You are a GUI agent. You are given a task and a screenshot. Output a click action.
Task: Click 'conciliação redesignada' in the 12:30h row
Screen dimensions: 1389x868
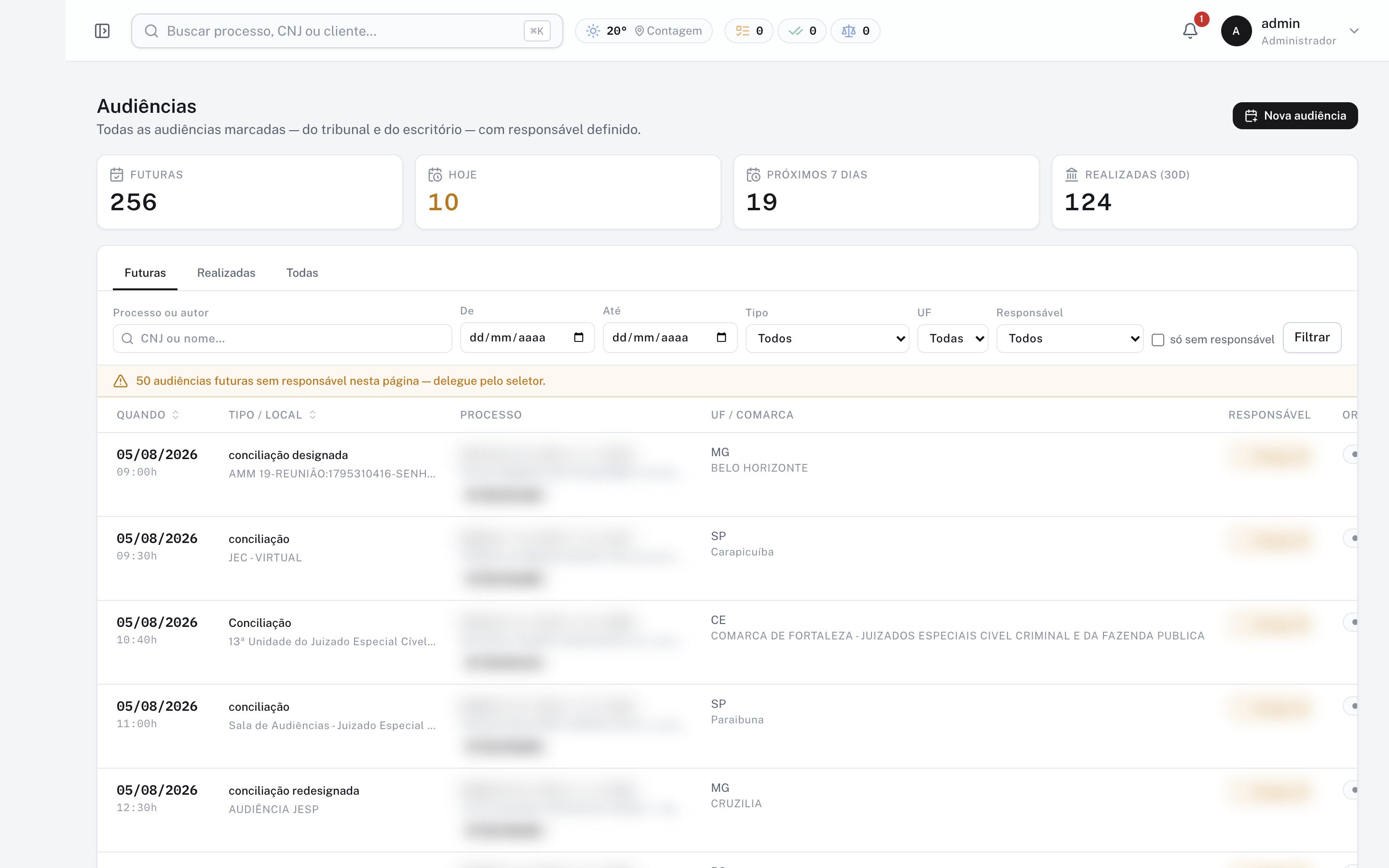tap(294, 790)
